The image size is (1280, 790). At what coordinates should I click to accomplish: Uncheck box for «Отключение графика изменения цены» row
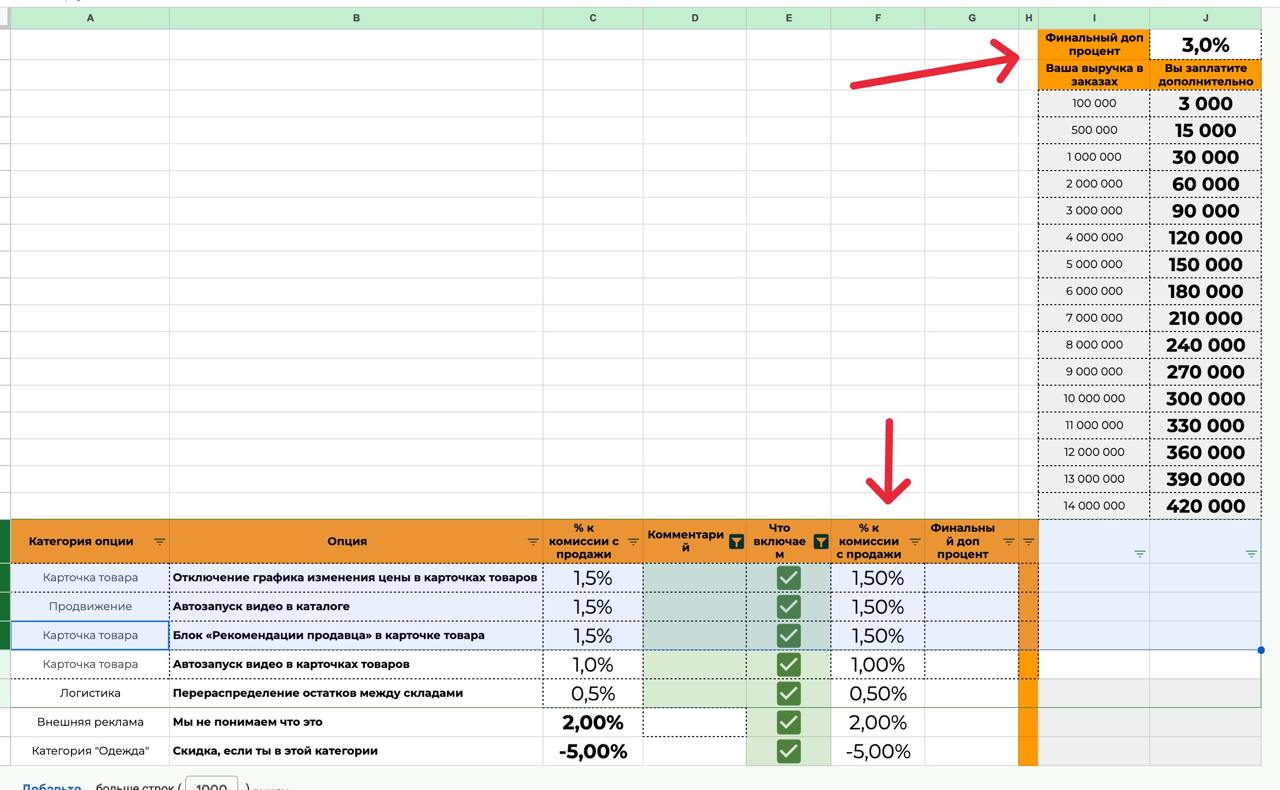click(788, 578)
